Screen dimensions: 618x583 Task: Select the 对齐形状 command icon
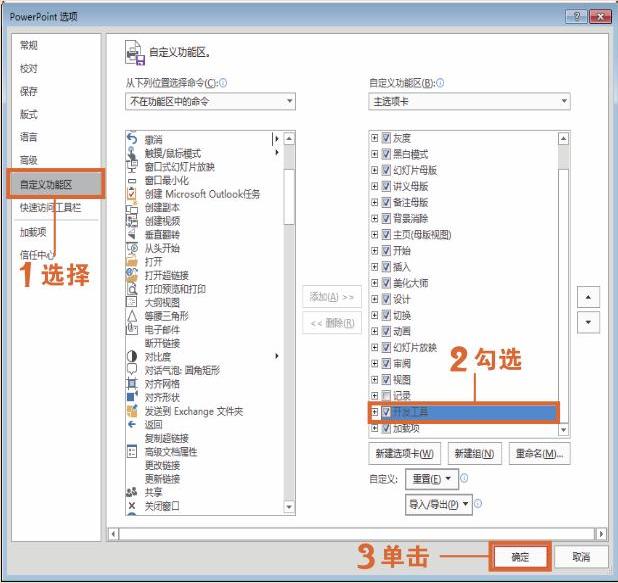pos(132,397)
